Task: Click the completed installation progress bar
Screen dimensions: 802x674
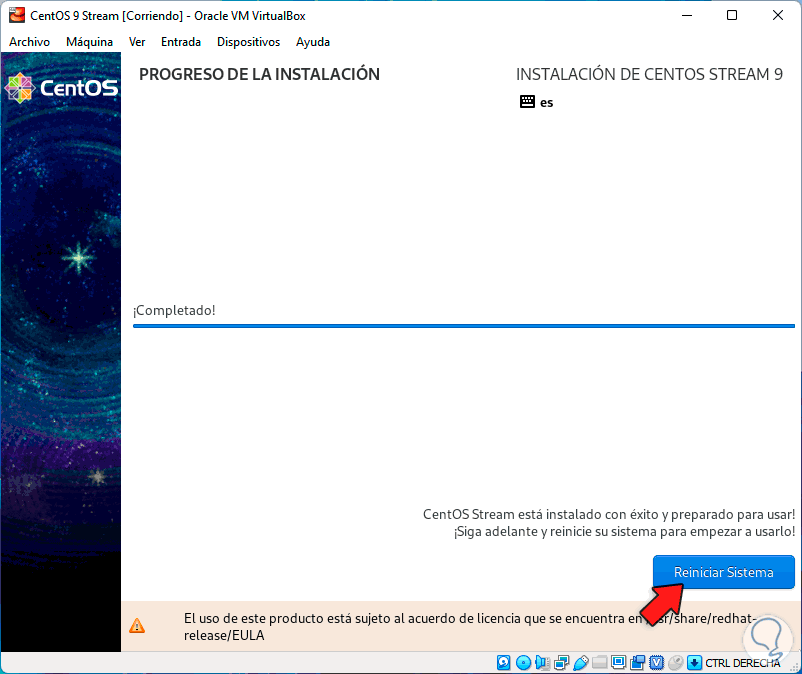Action: (463, 326)
